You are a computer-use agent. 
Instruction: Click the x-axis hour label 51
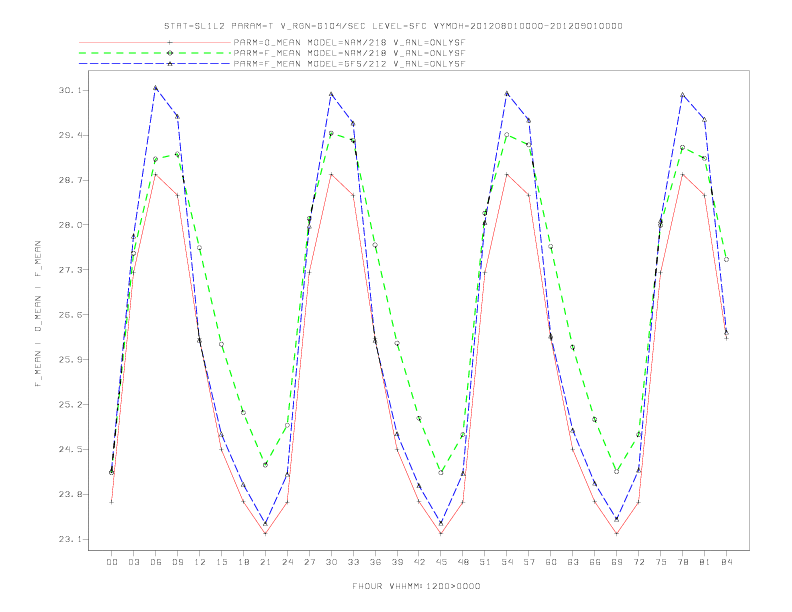tap(485, 562)
